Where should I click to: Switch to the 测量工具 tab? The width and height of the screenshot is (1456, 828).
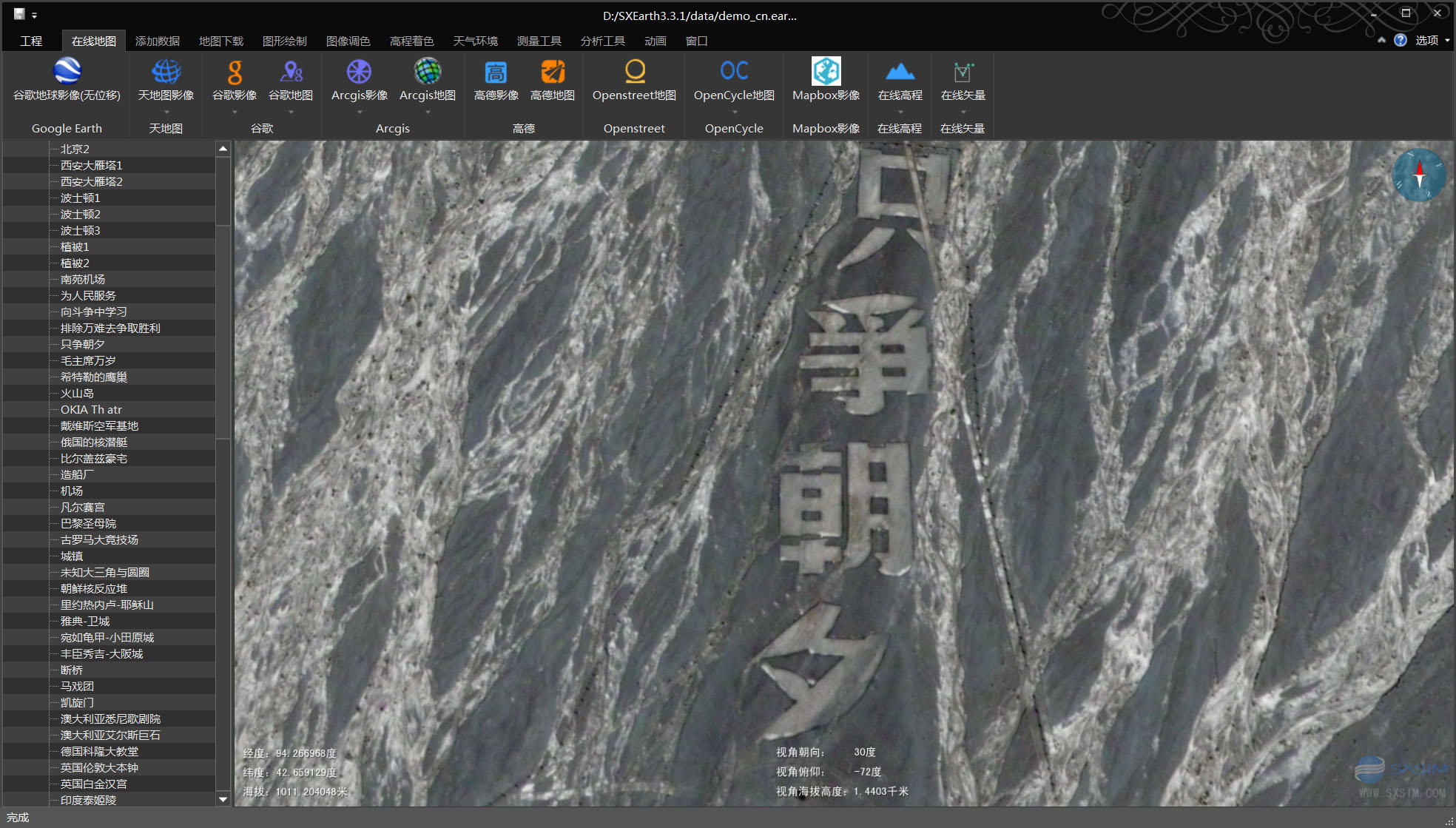[x=539, y=41]
